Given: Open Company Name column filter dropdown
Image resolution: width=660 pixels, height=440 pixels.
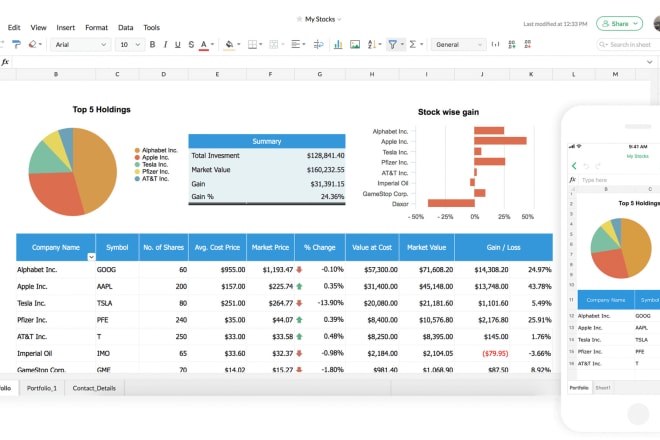Looking at the screenshot, I should pyautogui.click(x=91, y=257).
